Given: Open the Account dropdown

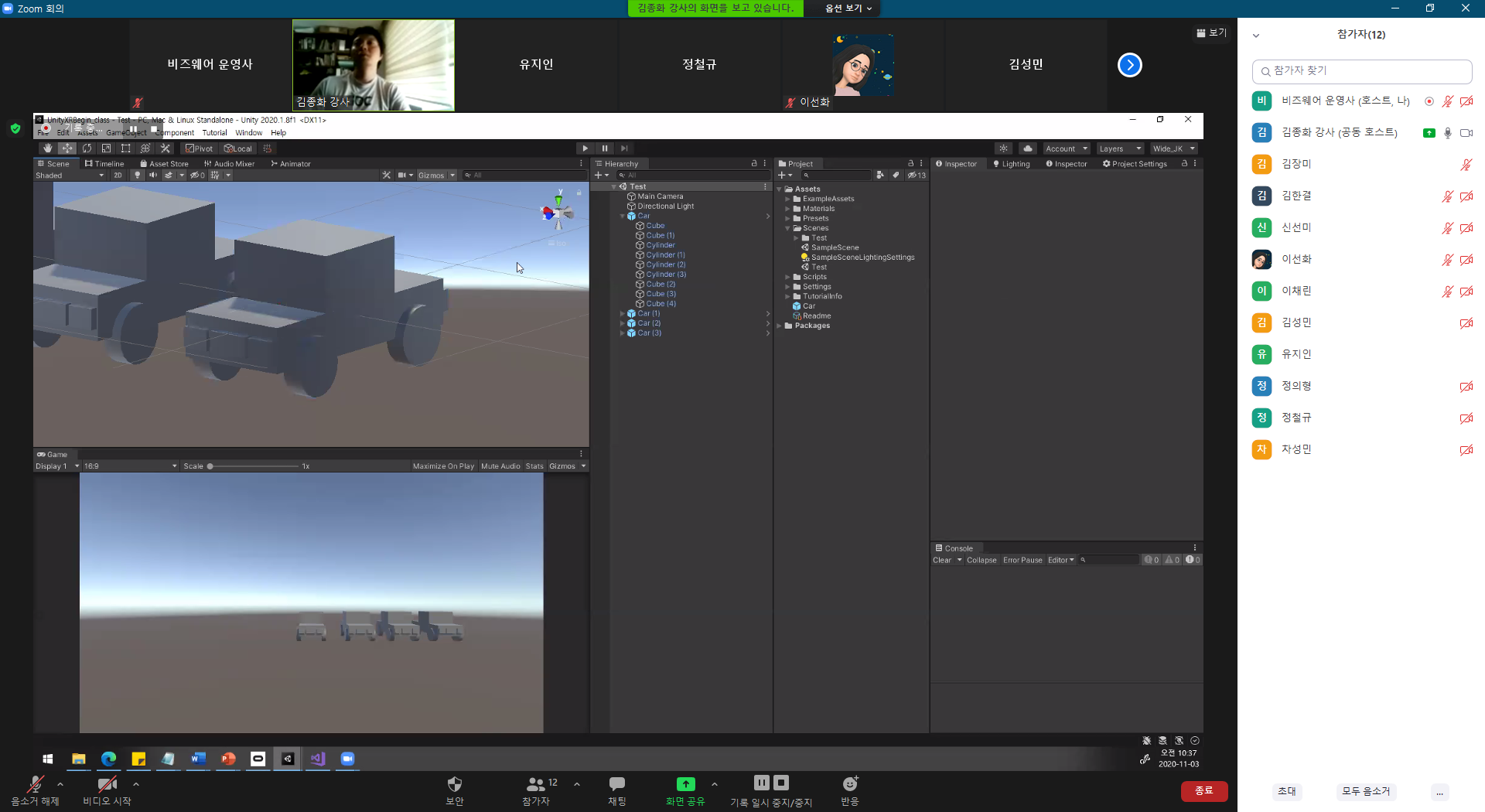Looking at the screenshot, I should click(1067, 148).
